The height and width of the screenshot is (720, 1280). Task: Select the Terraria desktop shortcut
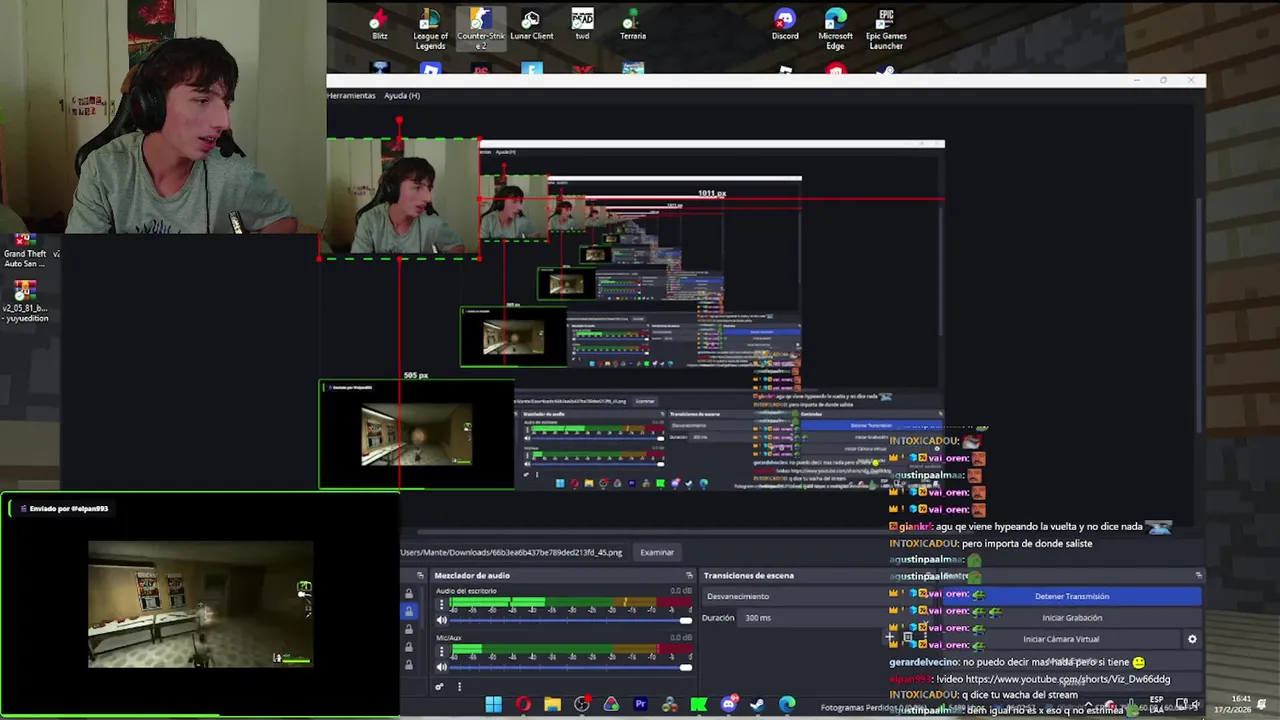(x=632, y=25)
